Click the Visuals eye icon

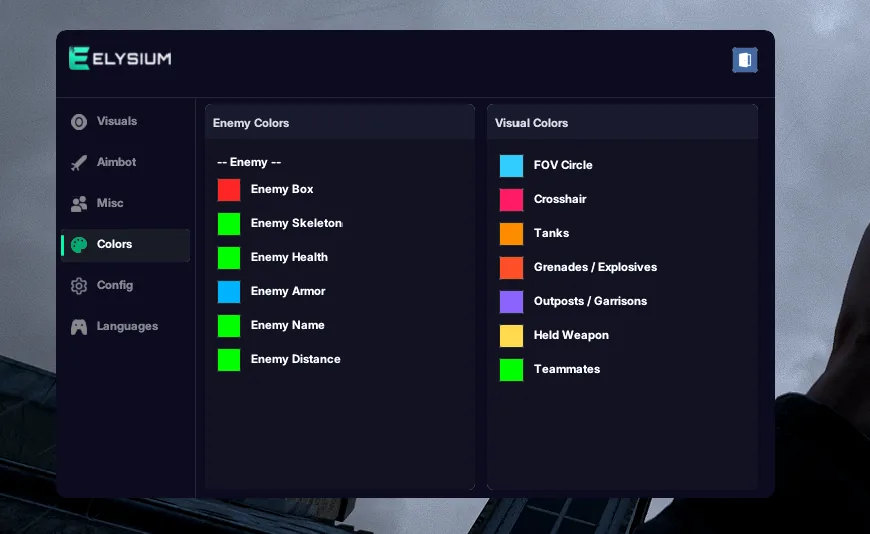click(79, 122)
